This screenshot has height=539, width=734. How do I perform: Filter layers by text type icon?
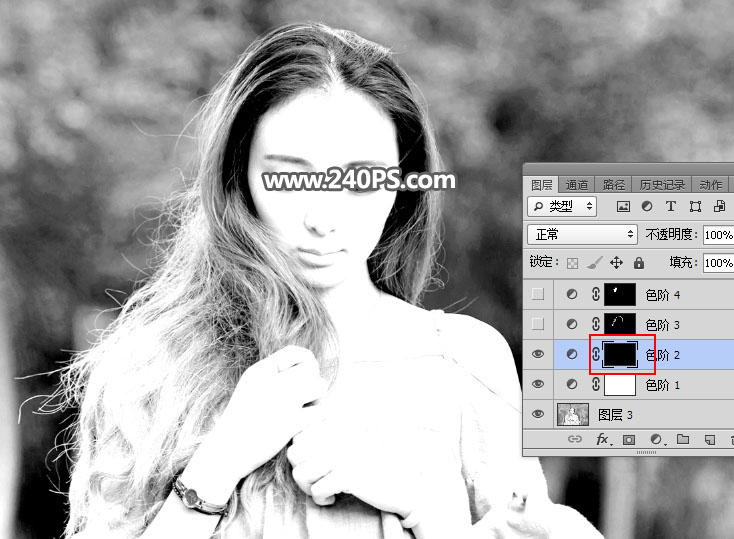(x=671, y=207)
